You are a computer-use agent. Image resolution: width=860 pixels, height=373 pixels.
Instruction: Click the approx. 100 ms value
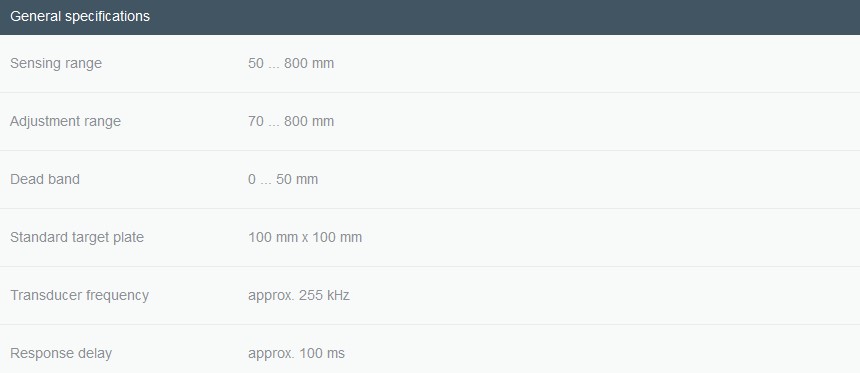click(x=297, y=353)
